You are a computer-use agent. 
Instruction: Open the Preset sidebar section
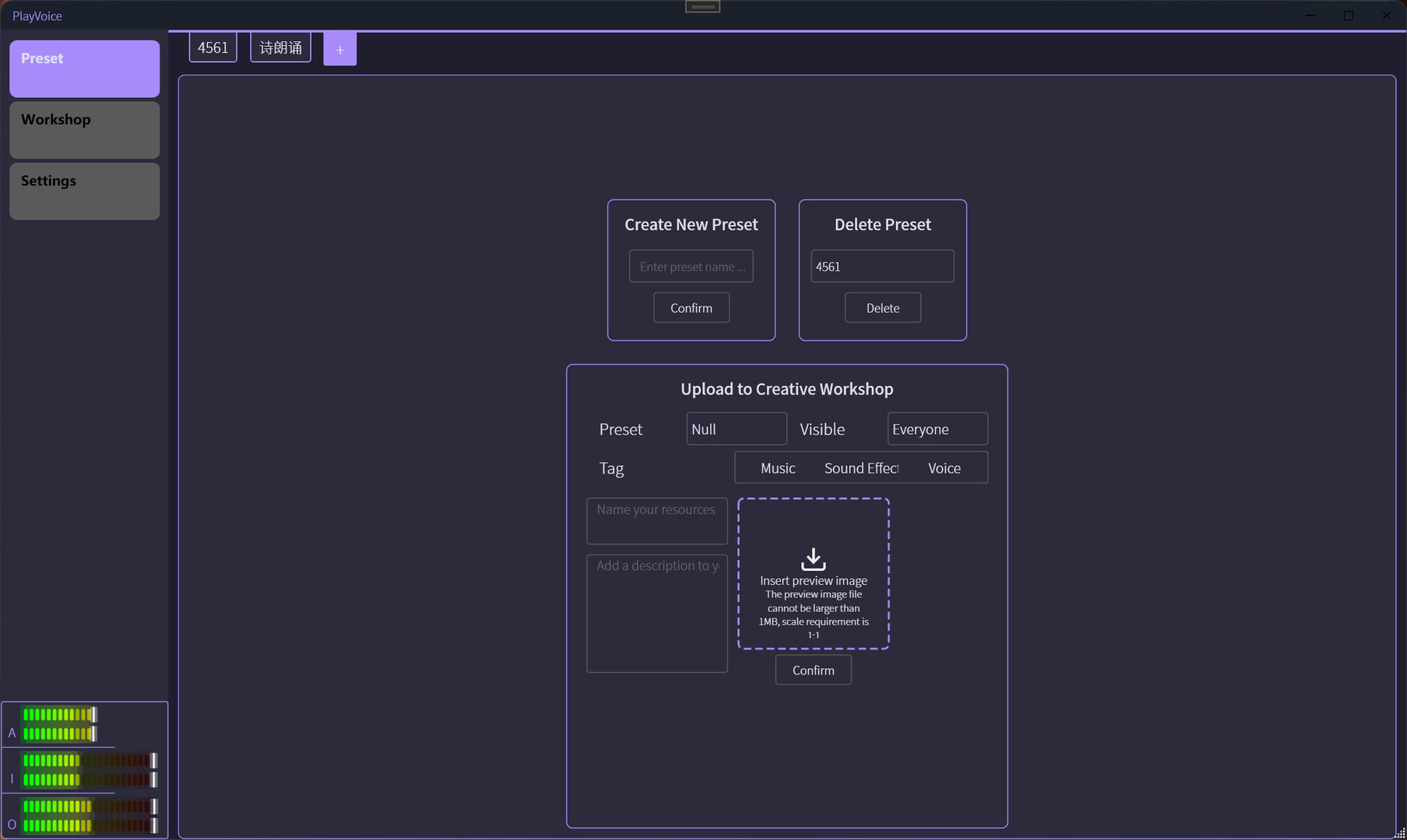pyautogui.click(x=85, y=68)
